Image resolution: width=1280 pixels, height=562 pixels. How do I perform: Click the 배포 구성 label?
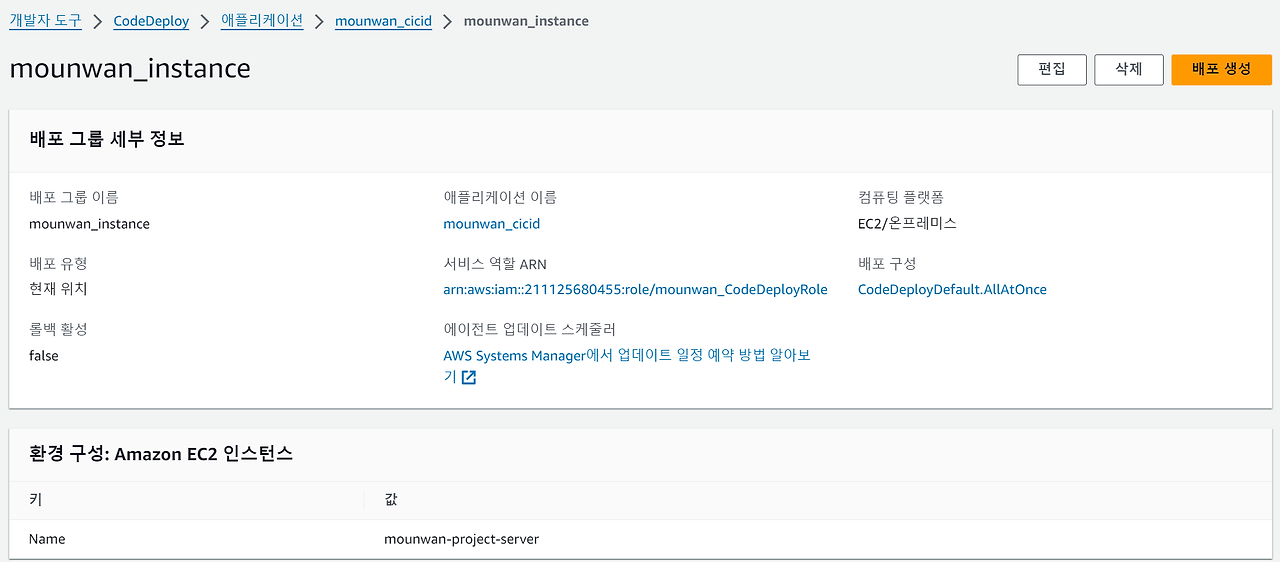click(x=887, y=264)
